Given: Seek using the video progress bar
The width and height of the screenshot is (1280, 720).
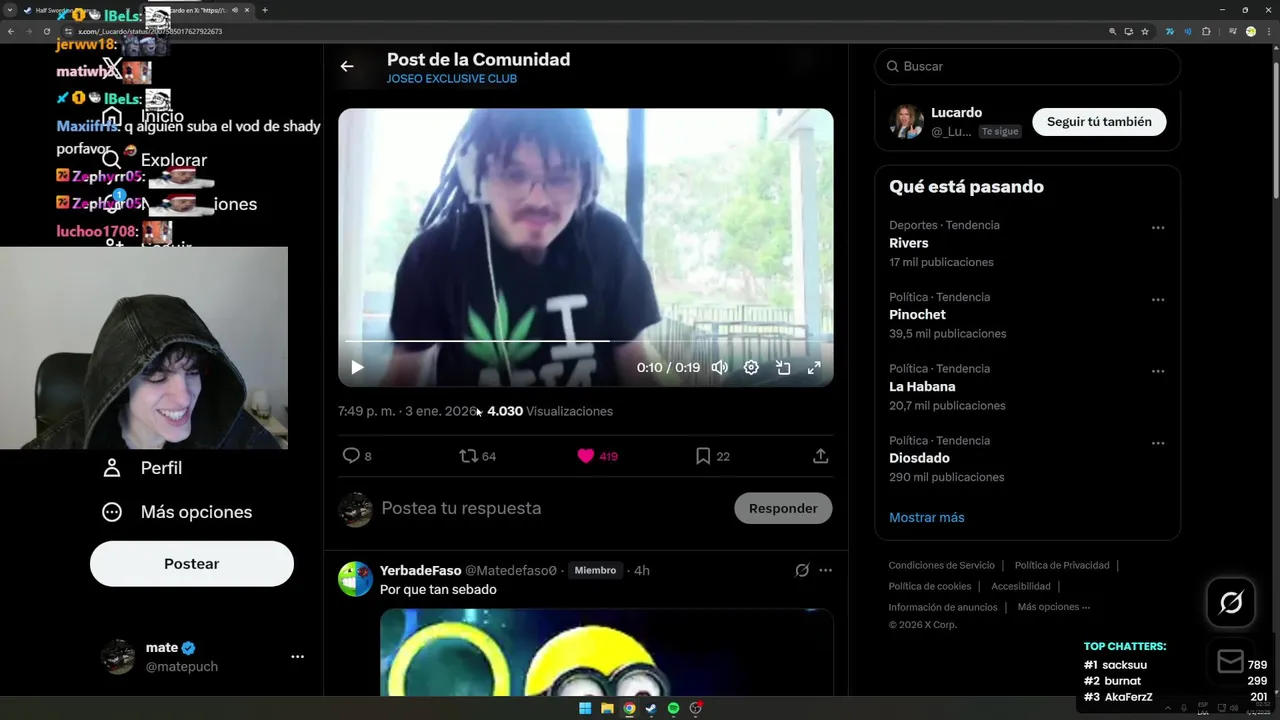Looking at the screenshot, I should pos(585,341).
